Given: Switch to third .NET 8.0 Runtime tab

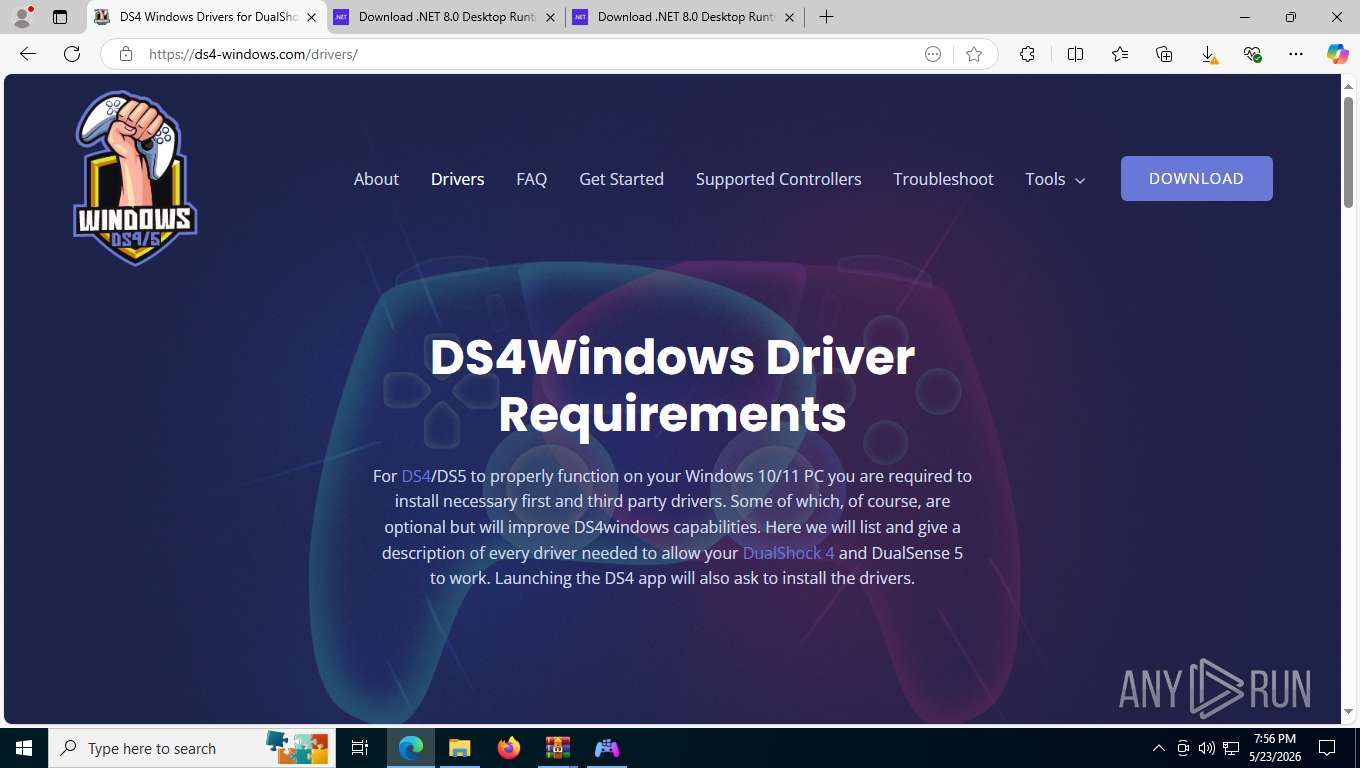Looking at the screenshot, I should click(685, 17).
